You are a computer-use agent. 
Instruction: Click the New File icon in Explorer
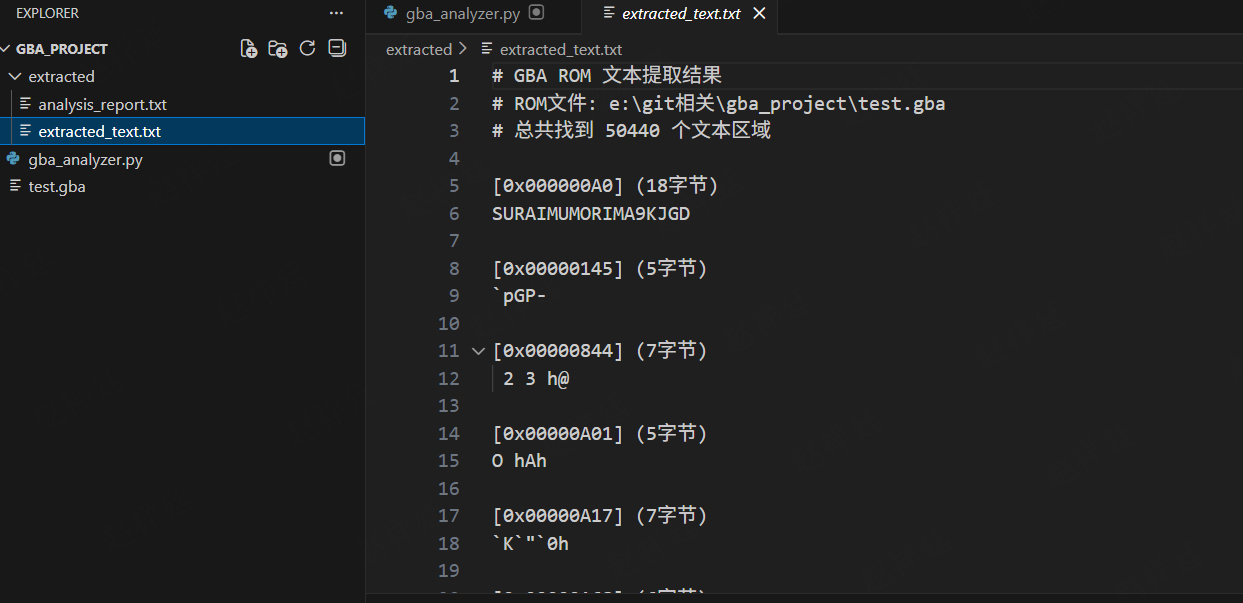click(x=249, y=48)
